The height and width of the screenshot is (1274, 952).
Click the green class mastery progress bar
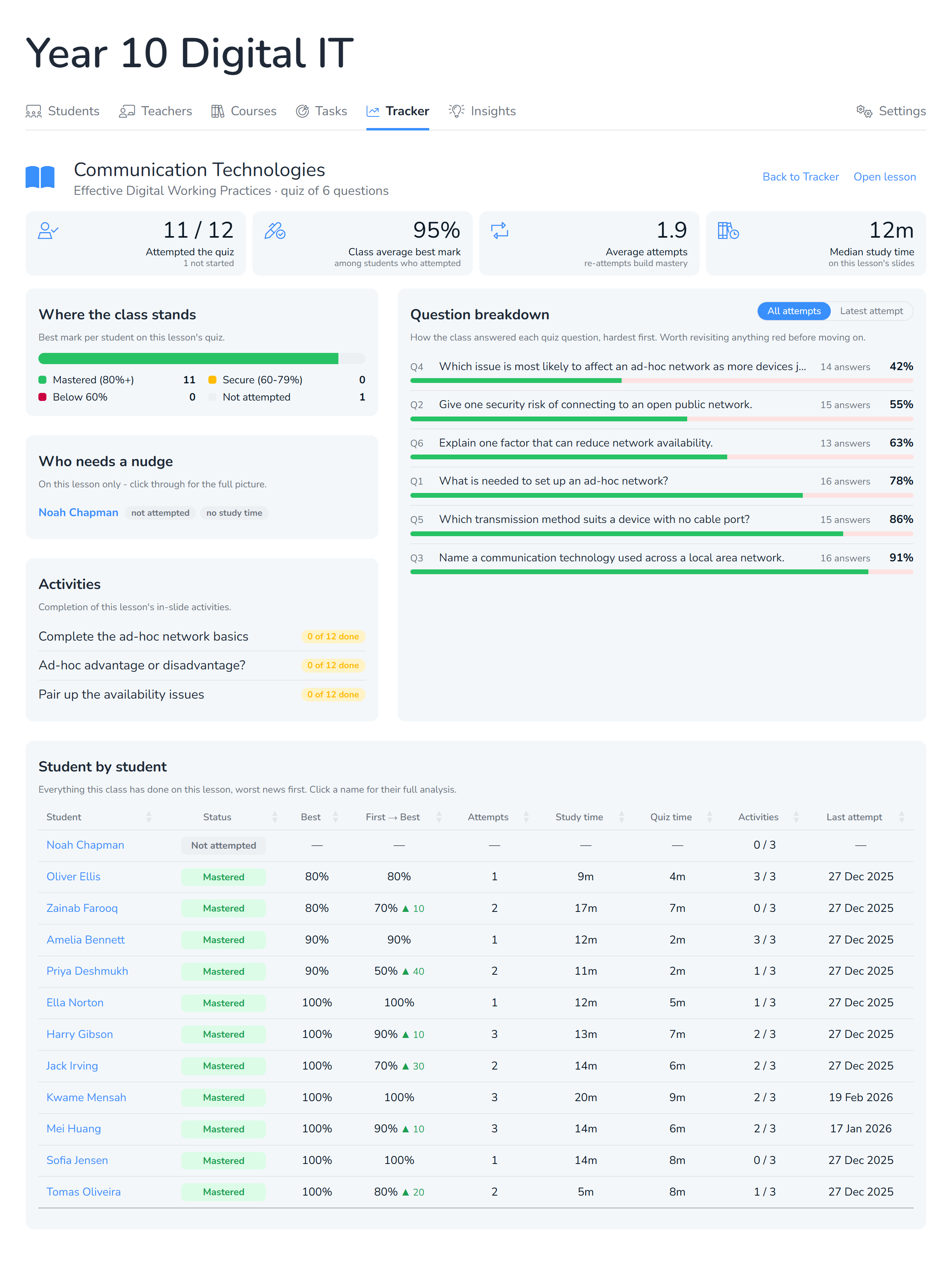point(188,359)
